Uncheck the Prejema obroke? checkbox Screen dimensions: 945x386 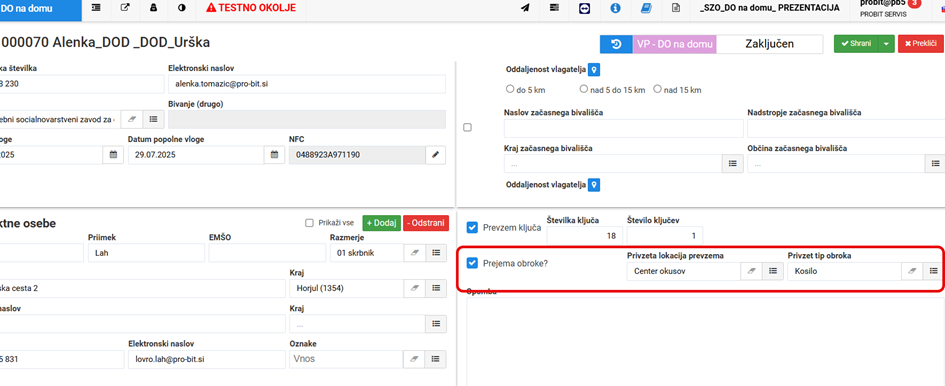pyautogui.click(x=473, y=263)
